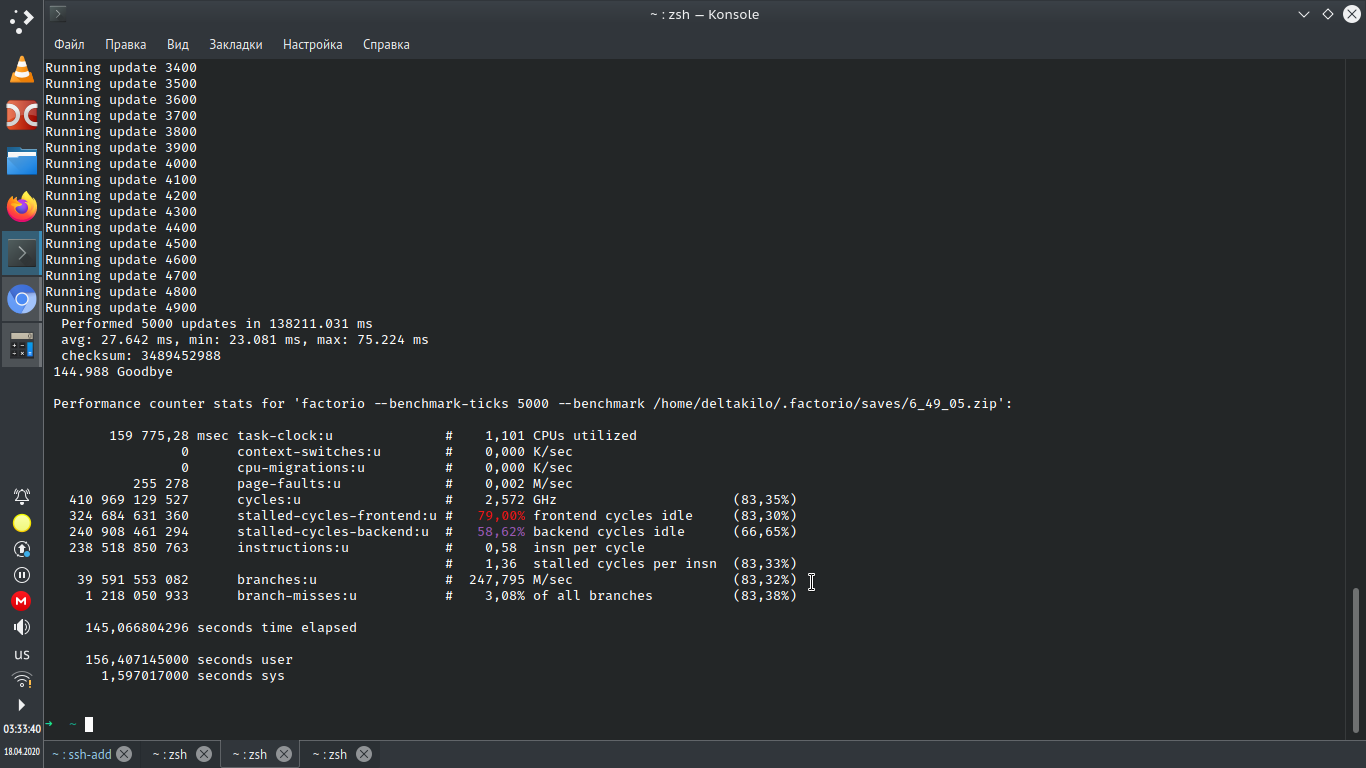1366x768 pixels.
Task: Click the 'checksum: 3489452988' line
Action: [141, 356]
